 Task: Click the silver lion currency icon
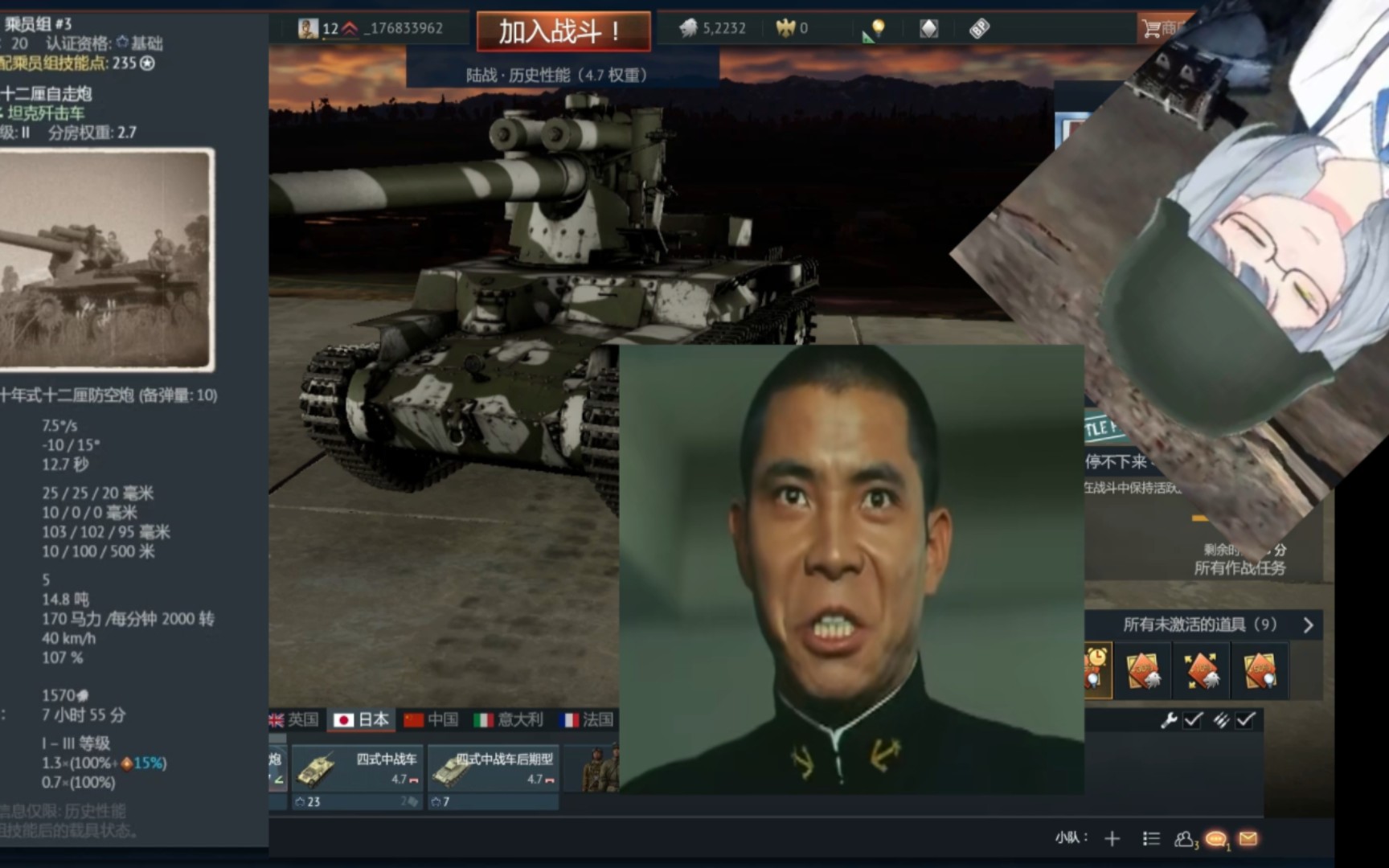pos(688,29)
